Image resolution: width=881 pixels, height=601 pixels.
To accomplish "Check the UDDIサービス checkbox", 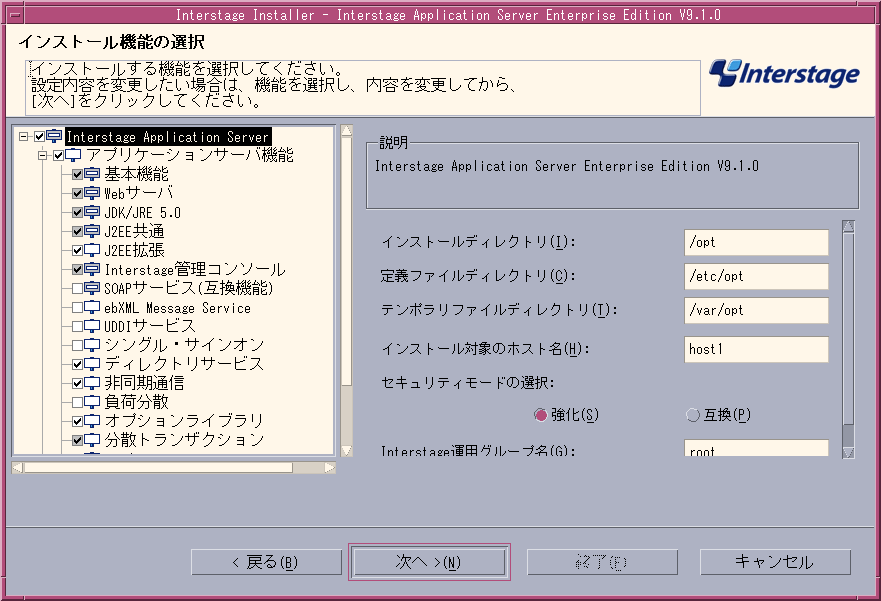I will point(78,326).
